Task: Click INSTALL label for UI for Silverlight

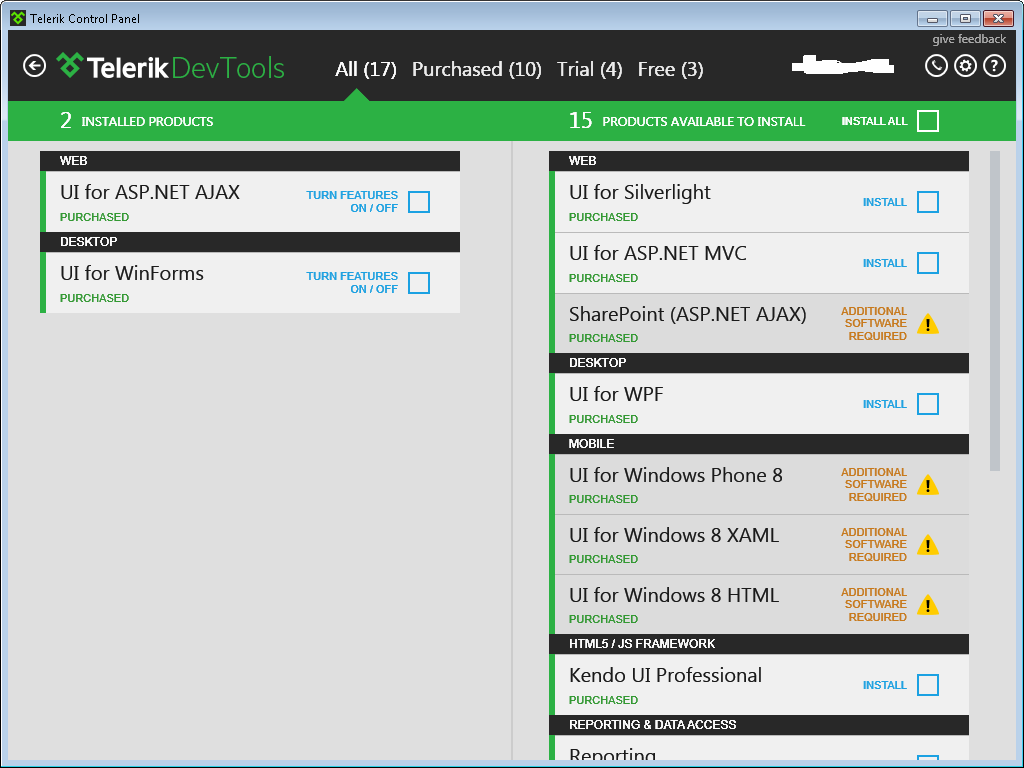Action: (x=885, y=202)
